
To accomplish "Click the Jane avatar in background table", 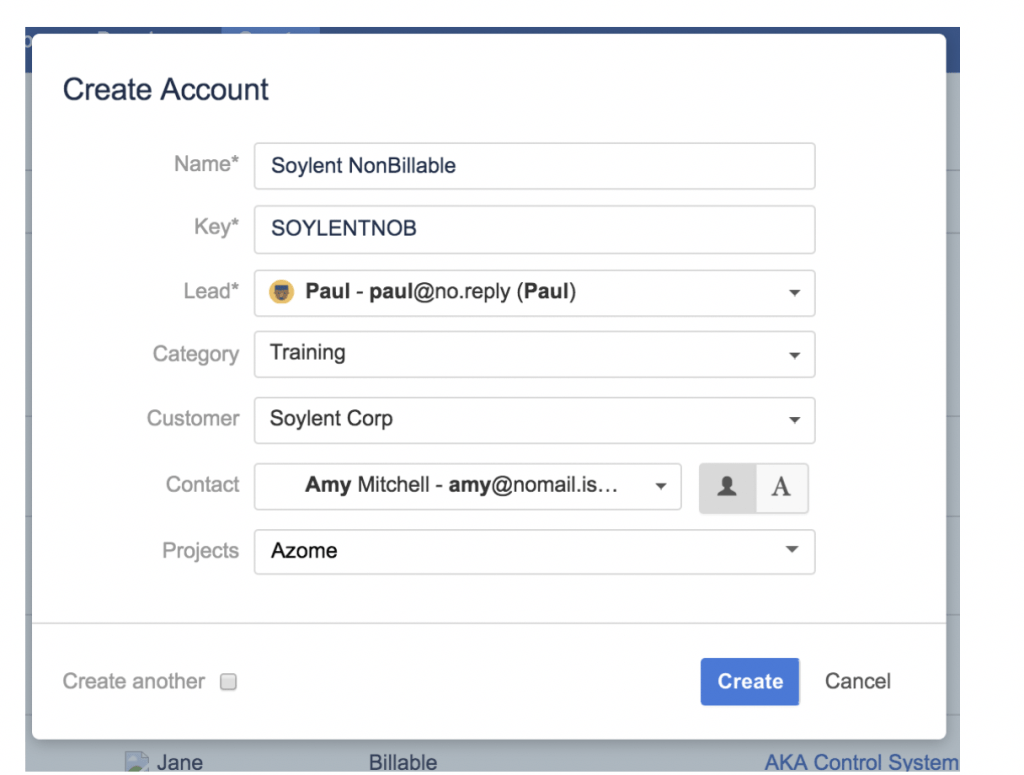I will coord(136,762).
